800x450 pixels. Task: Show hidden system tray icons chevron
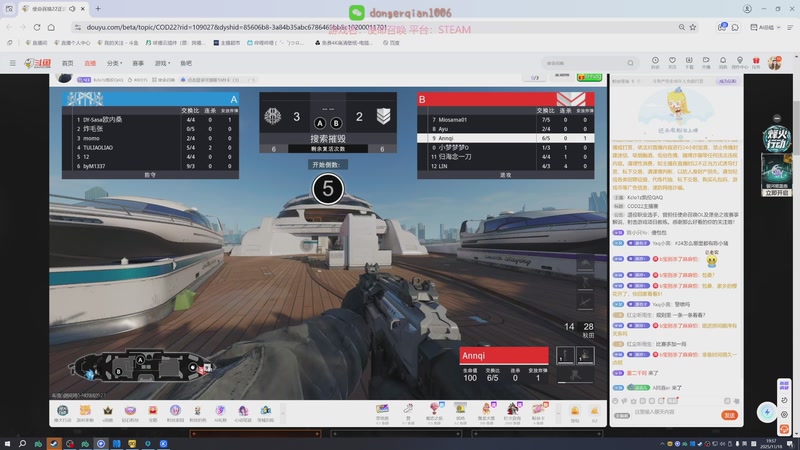pyautogui.click(x=662, y=444)
